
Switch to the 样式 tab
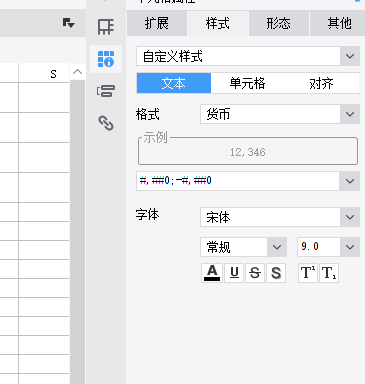[218, 23]
